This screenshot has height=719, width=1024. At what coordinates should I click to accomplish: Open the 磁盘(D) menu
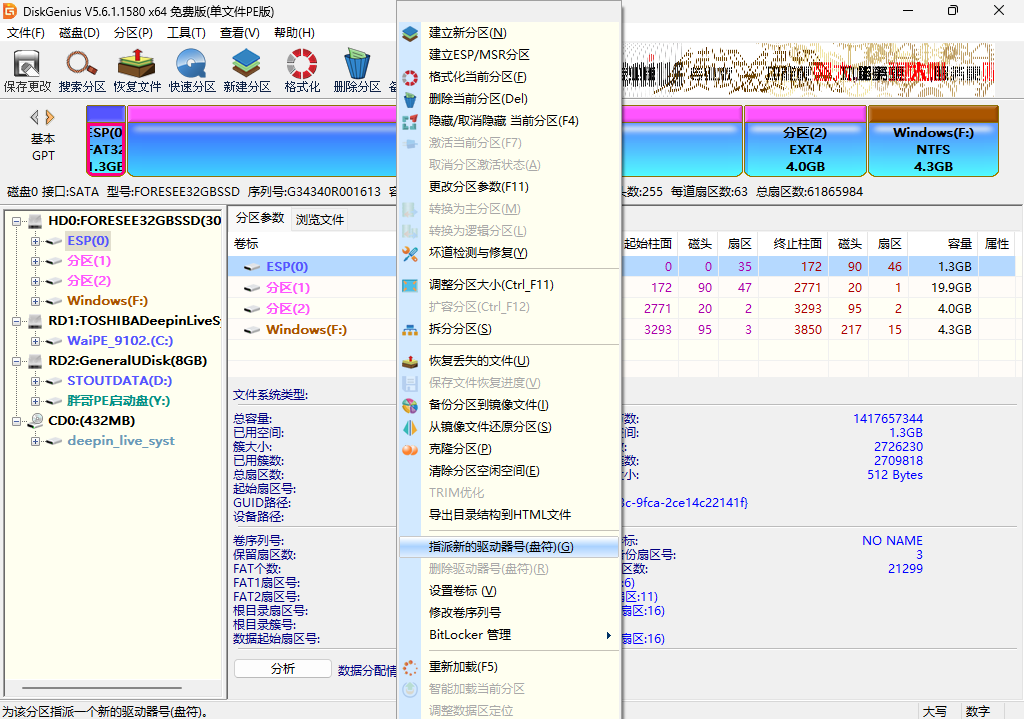pos(79,33)
